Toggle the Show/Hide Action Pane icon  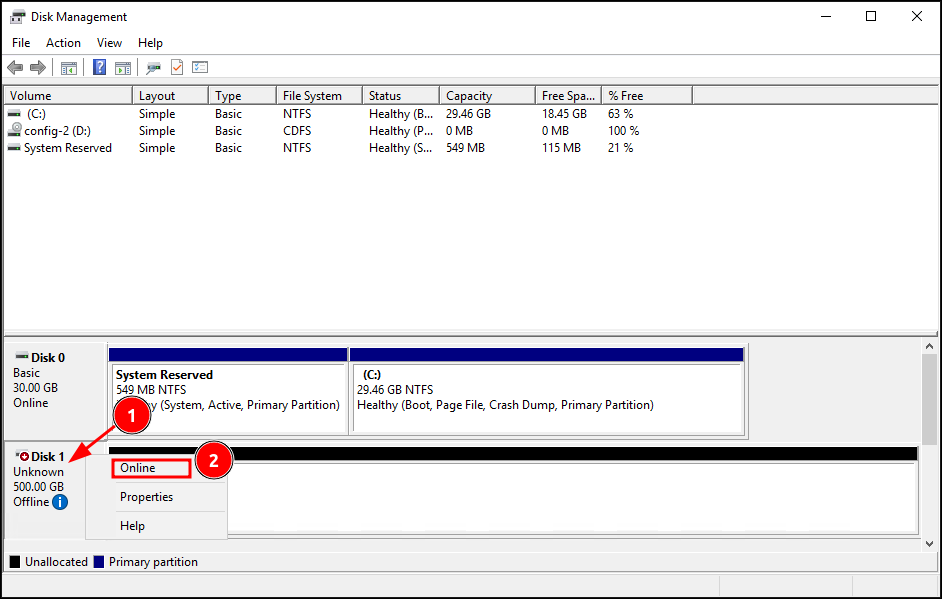pos(123,68)
